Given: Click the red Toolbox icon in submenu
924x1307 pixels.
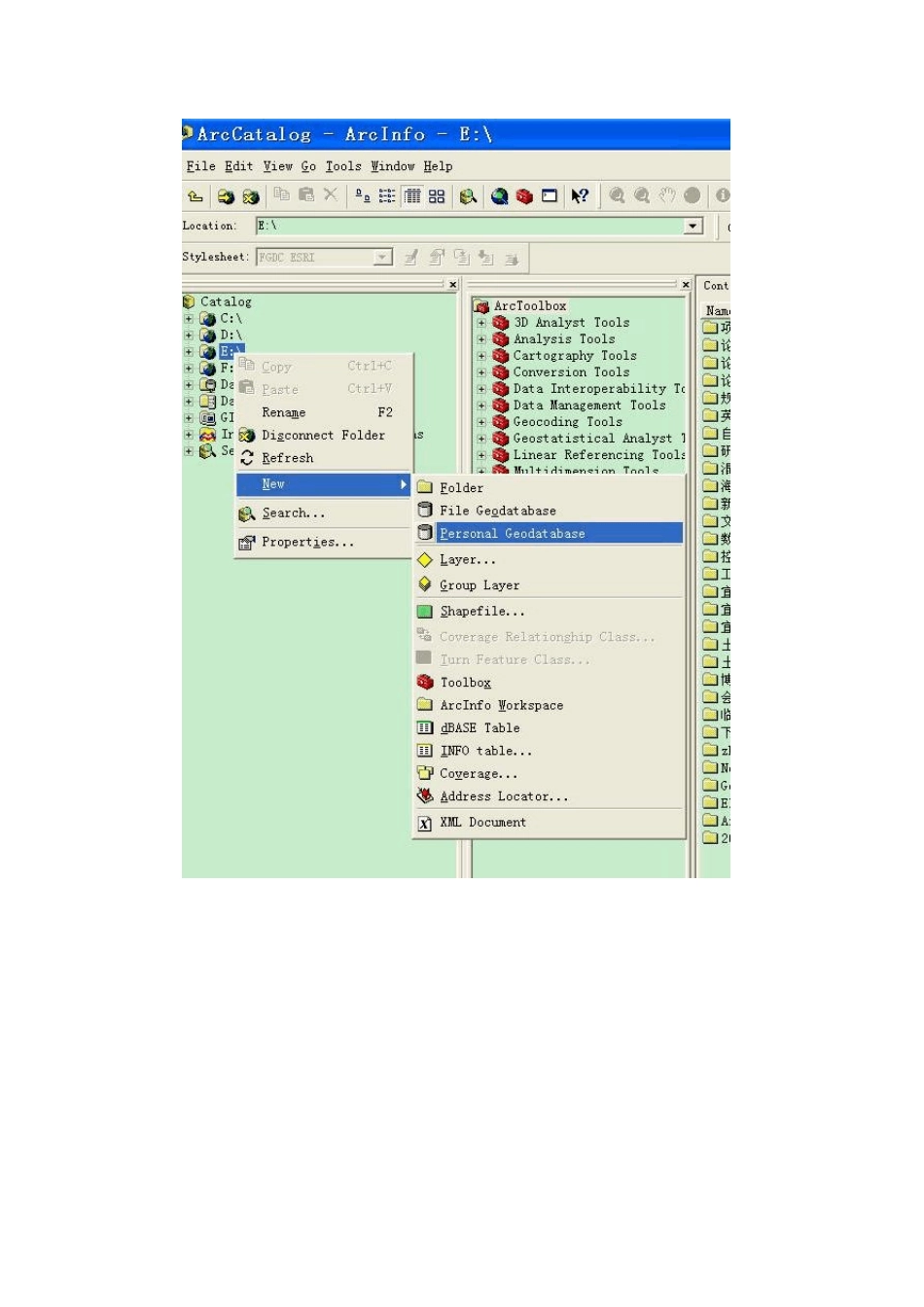Looking at the screenshot, I should (425, 682).
